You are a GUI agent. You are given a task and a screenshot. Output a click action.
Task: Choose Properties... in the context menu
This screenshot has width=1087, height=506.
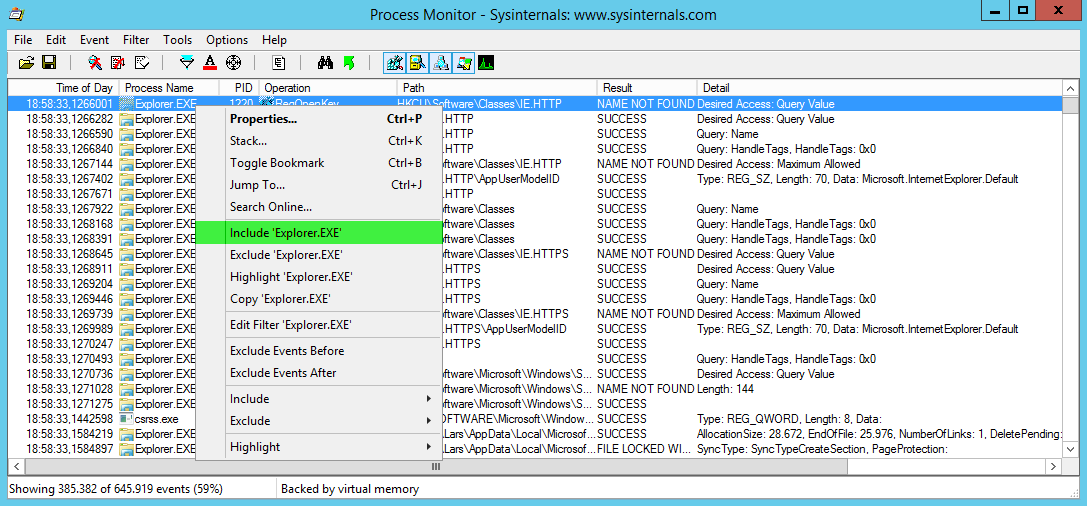click(x=319, y=119)
